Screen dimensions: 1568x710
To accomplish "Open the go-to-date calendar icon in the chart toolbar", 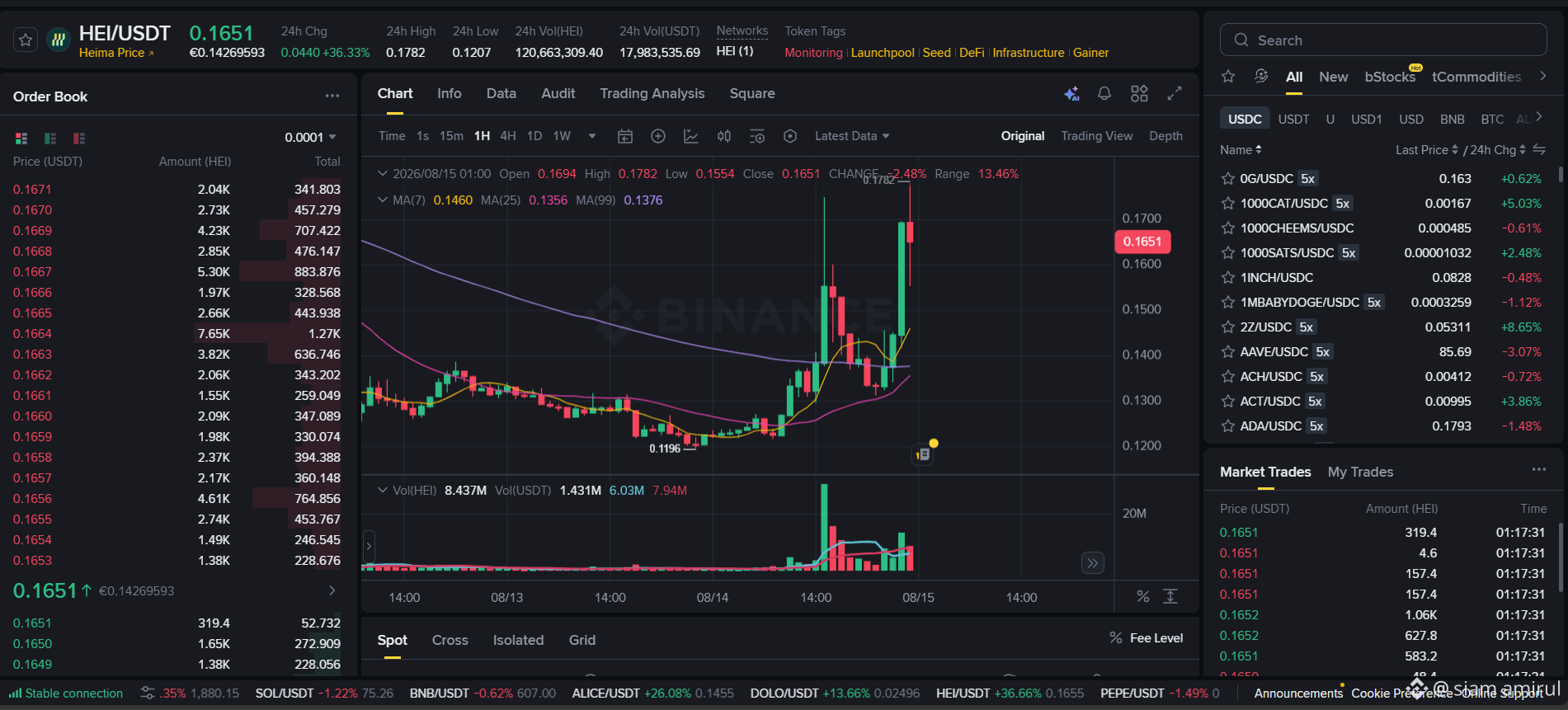I will click(625, 136).
